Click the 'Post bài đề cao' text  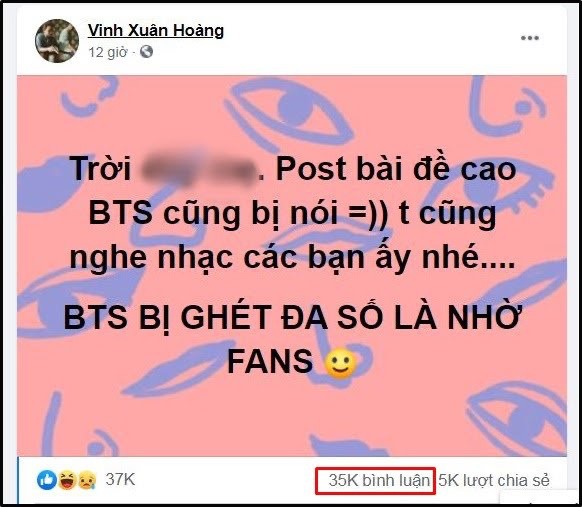tap(396, 170)
